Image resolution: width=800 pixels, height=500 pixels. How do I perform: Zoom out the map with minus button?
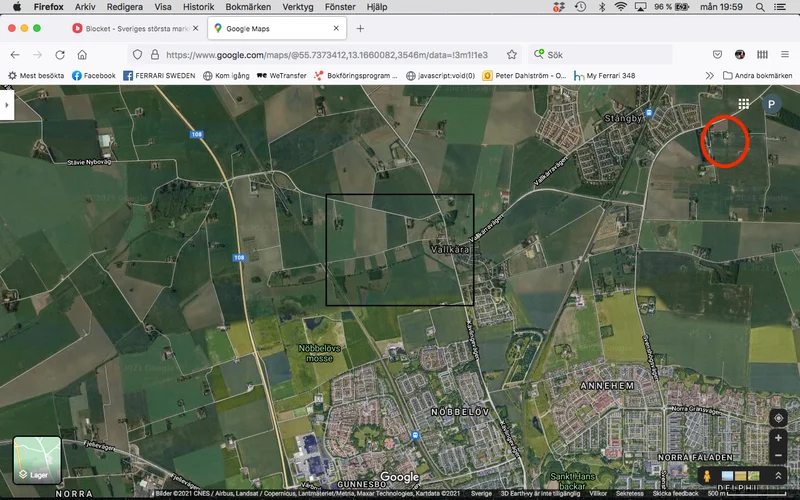(x=778, y=456)
